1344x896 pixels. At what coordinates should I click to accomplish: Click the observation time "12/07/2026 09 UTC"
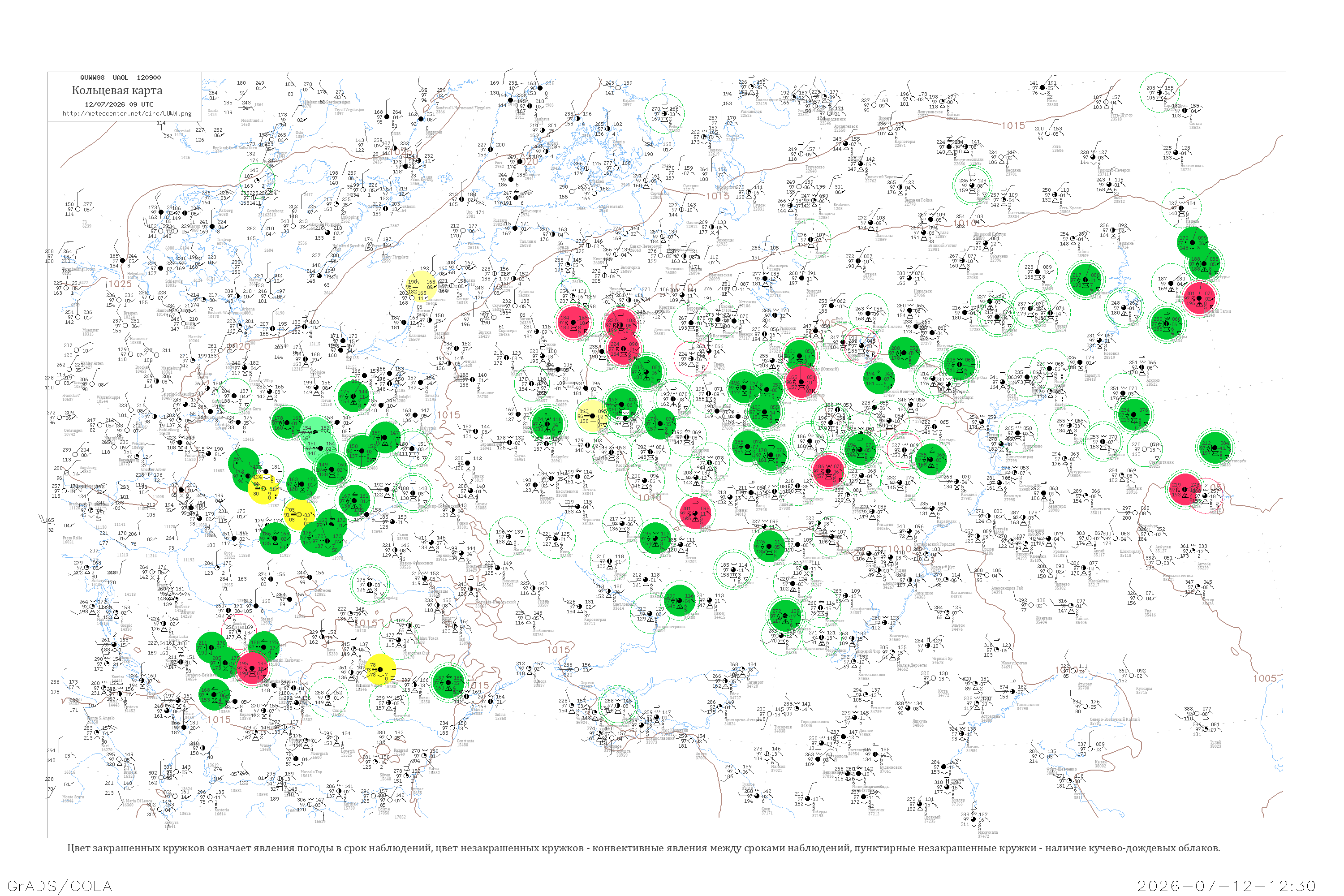click(x=119, y=104)
